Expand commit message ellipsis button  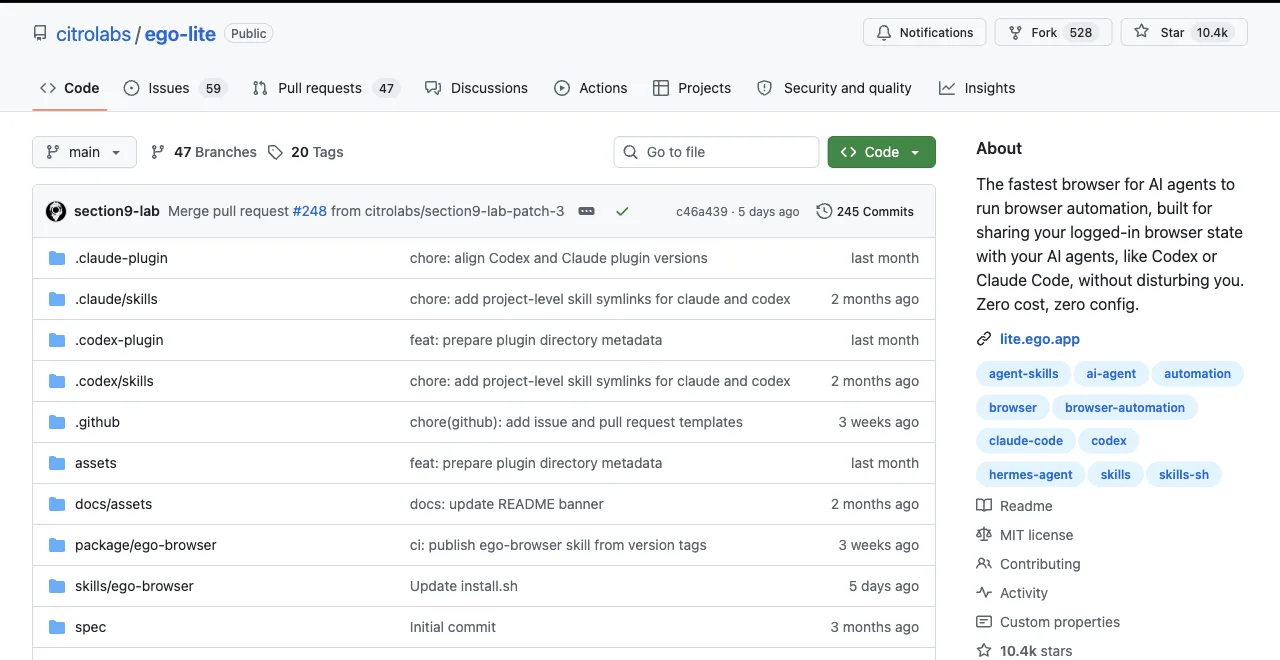point(587,211)
